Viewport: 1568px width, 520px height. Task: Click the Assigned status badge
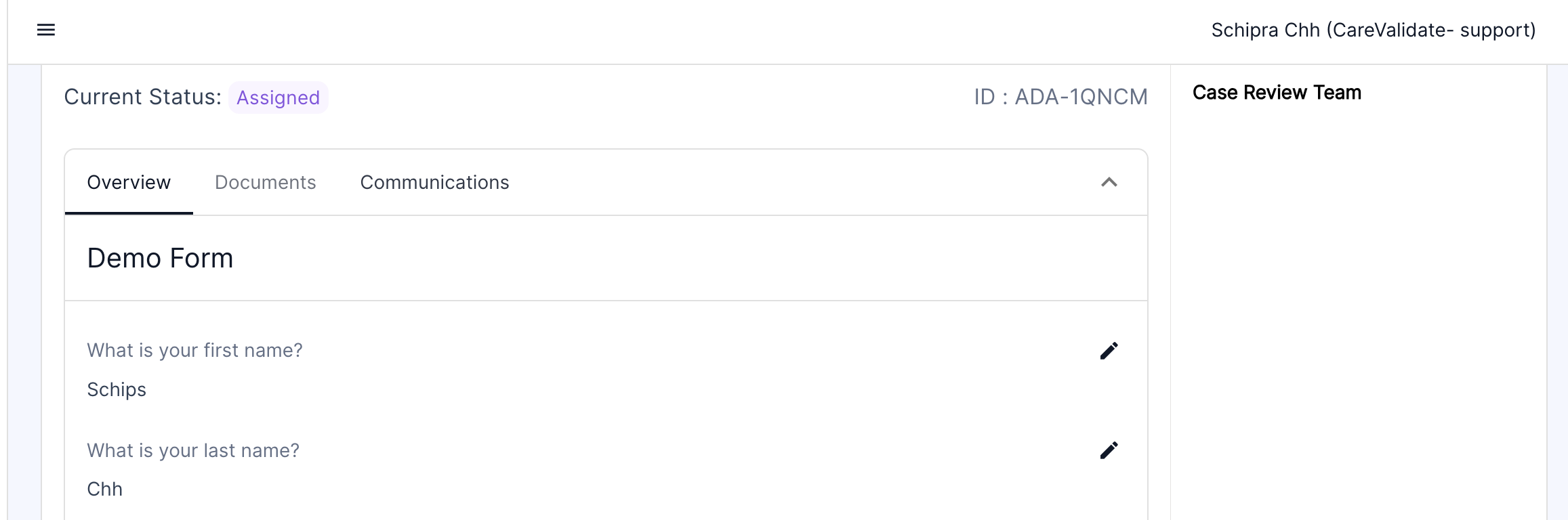click(278, 97)
